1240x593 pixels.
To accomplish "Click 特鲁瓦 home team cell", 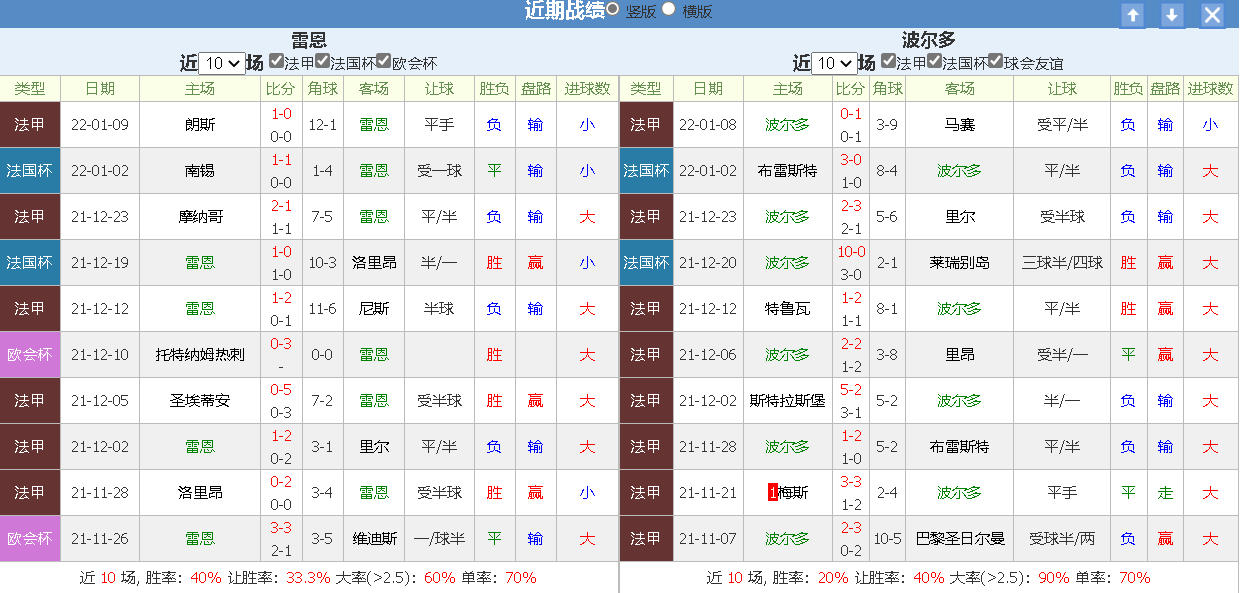I will tap(788, 309).
